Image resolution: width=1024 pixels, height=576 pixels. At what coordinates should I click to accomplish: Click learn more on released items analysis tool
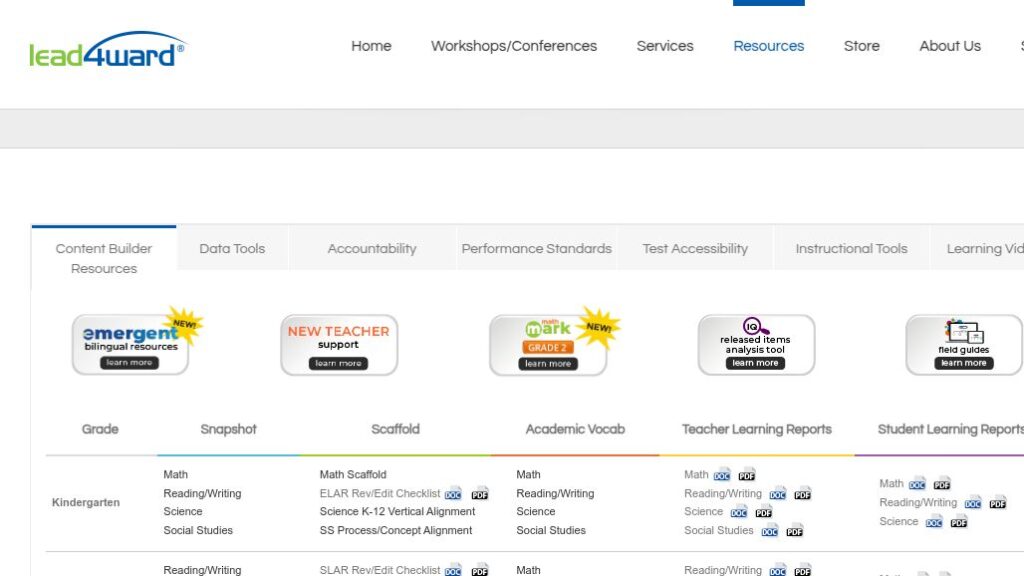point(755,363)
